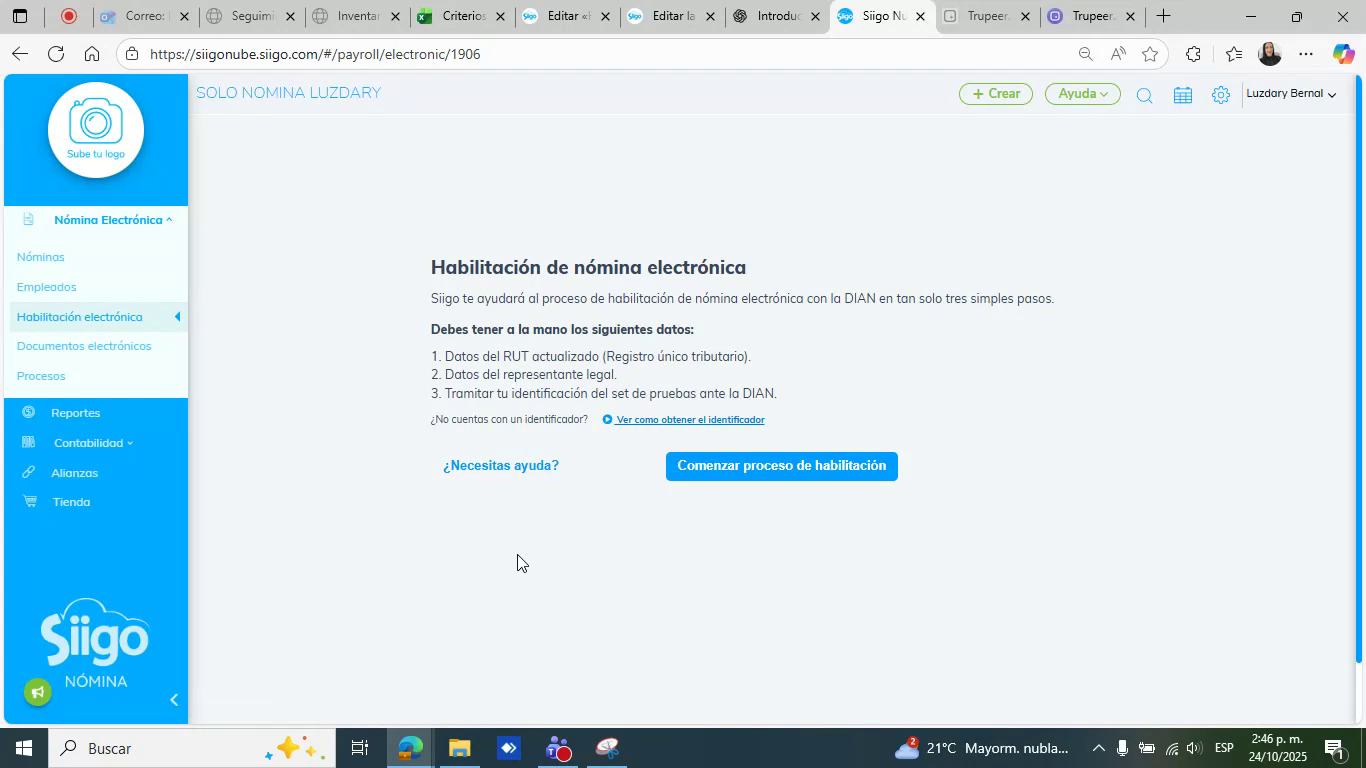The image size is (1366, 768).
Task: Click the browser address bar URL
Action: pyautogui.click(x=315, y=54)
